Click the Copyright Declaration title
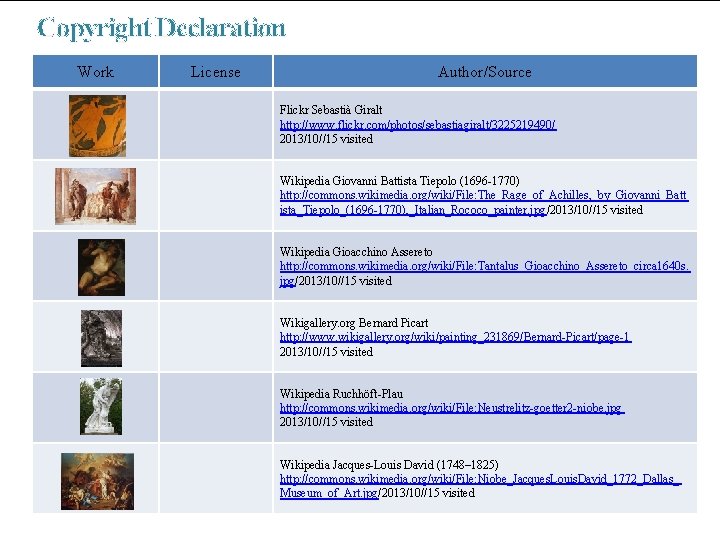The image size is (720, 540). pos(161,28)
